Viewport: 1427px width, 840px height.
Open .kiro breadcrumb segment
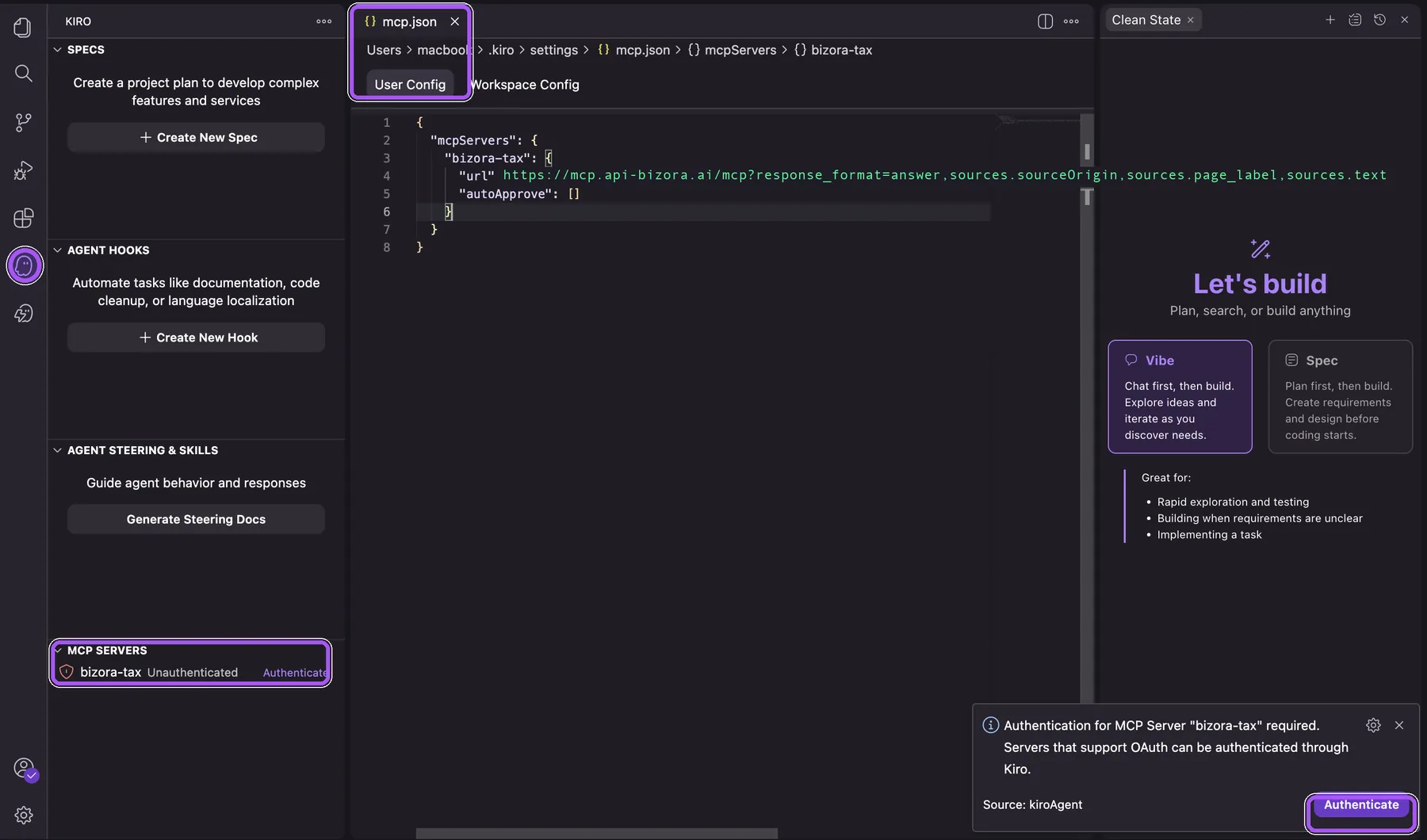(x=501, y=50)
